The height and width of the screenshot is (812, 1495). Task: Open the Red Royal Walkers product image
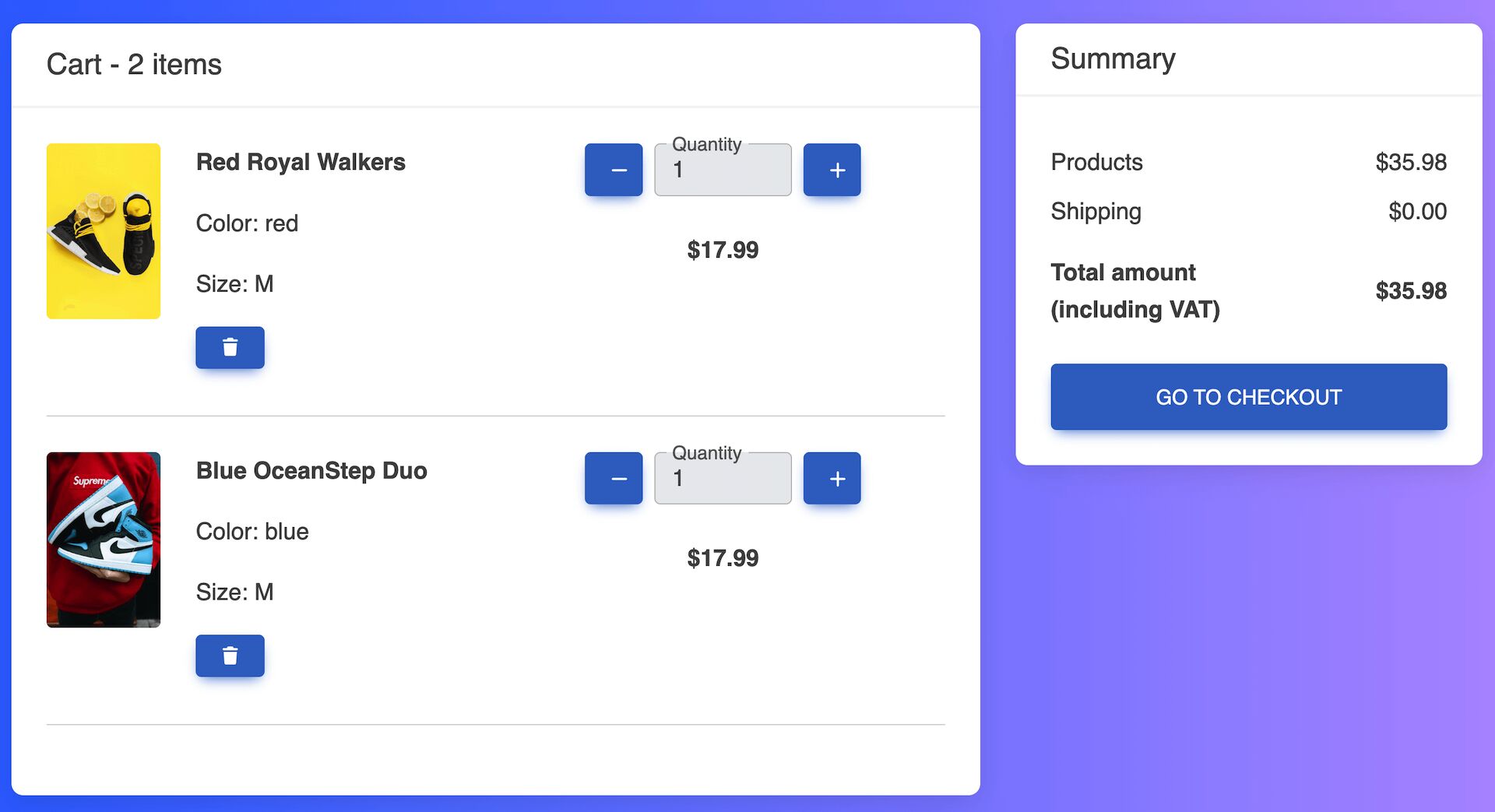coord(103,230)
